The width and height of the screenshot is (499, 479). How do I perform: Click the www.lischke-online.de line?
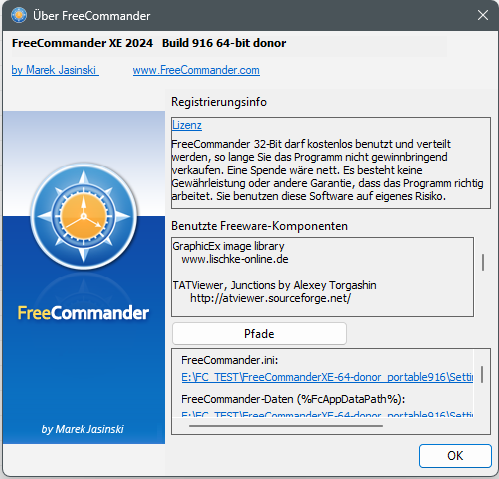click(x=235, y=259)
